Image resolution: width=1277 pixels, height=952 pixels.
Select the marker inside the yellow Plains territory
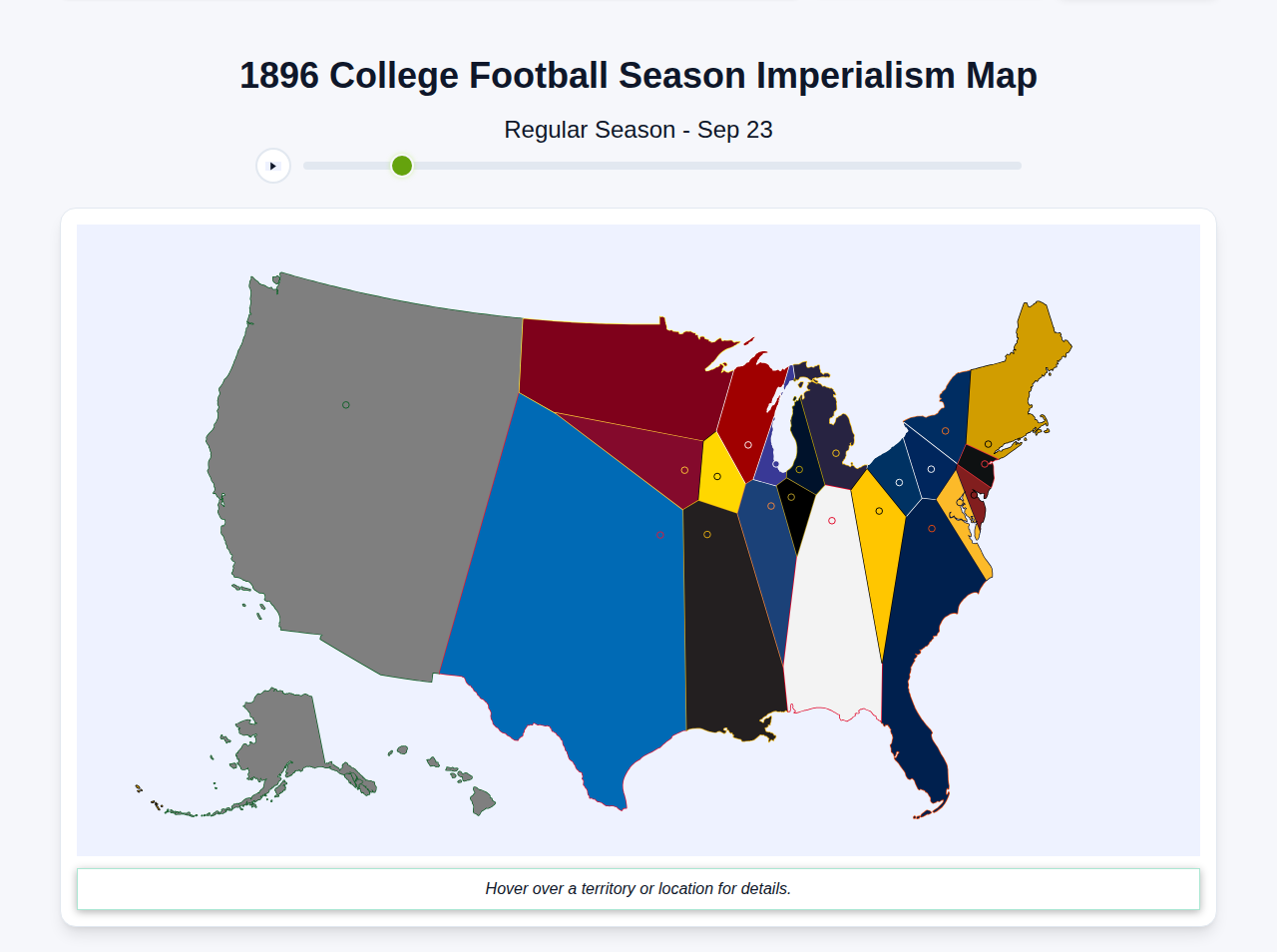[717, 475]
